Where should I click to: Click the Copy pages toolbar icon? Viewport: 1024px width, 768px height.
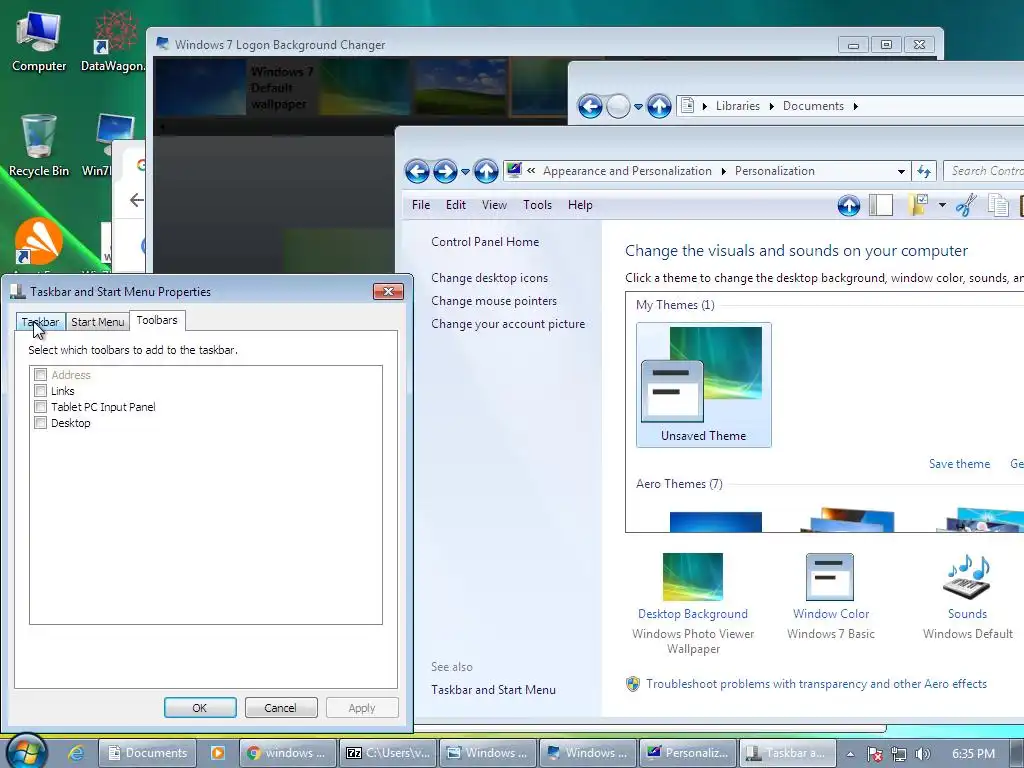pos(999,205)
